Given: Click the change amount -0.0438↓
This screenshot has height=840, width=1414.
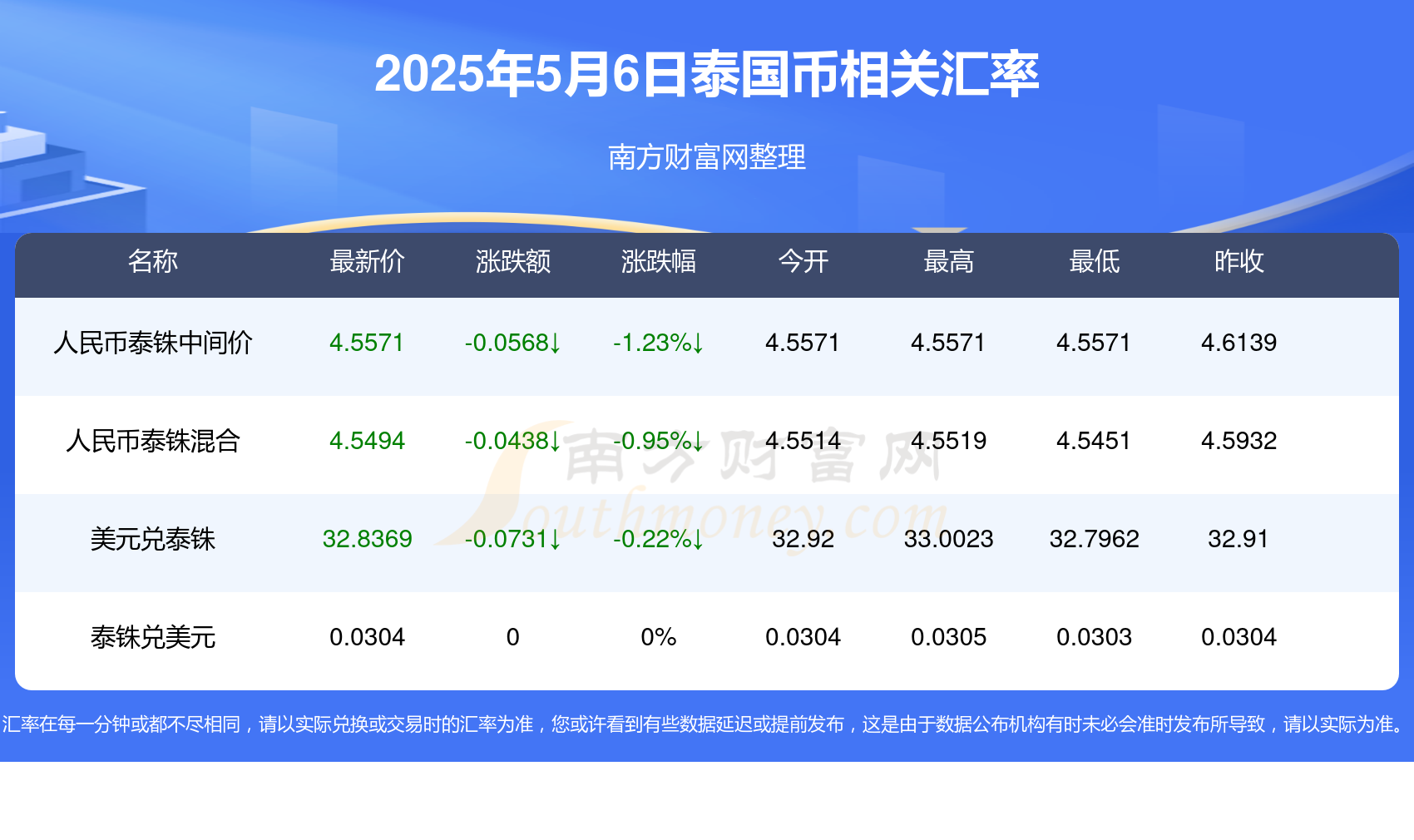Looking at the screenshot, I should [513, 441].
